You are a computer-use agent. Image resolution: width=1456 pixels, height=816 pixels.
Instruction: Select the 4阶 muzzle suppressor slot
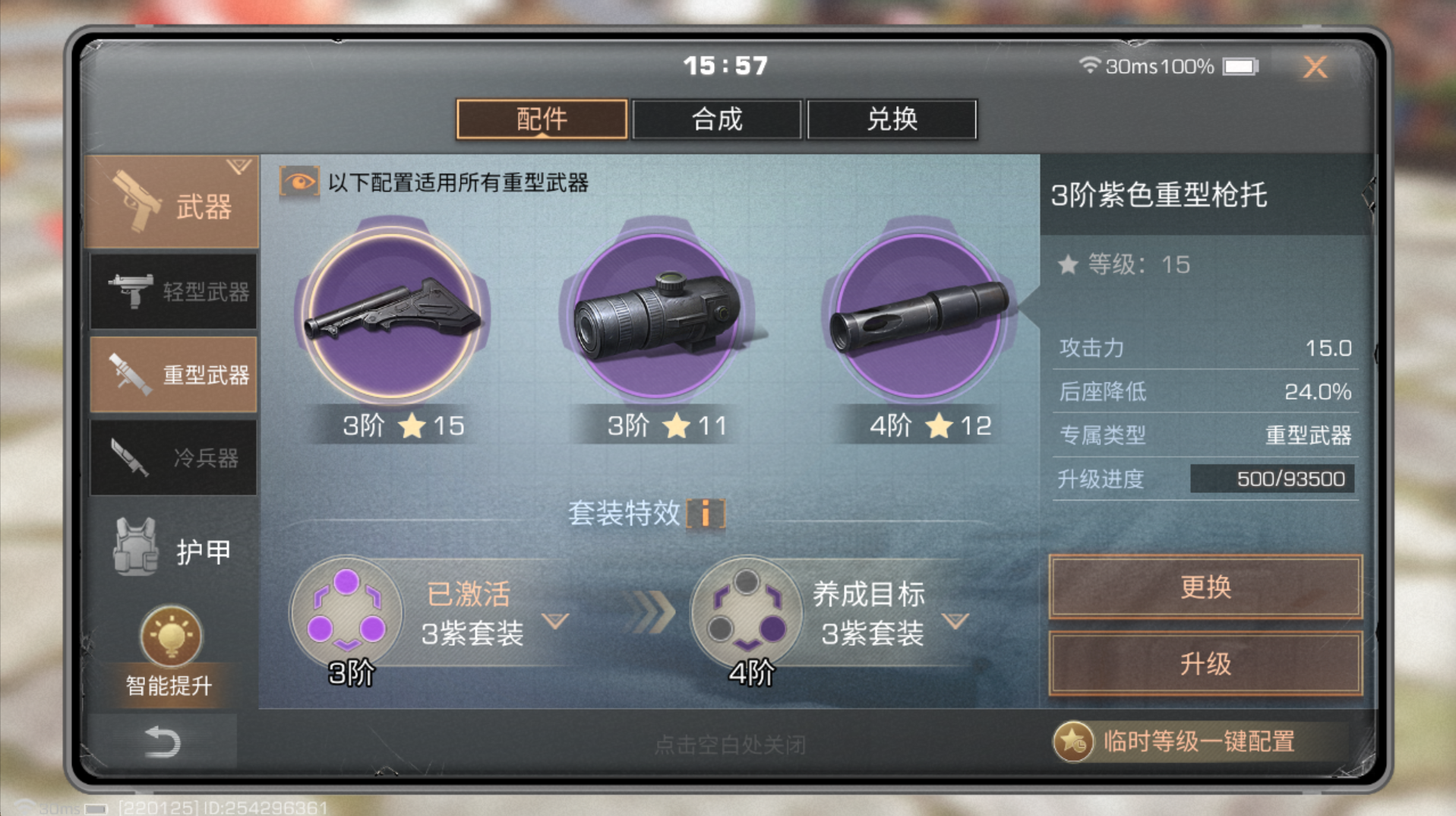click(919, 314)
